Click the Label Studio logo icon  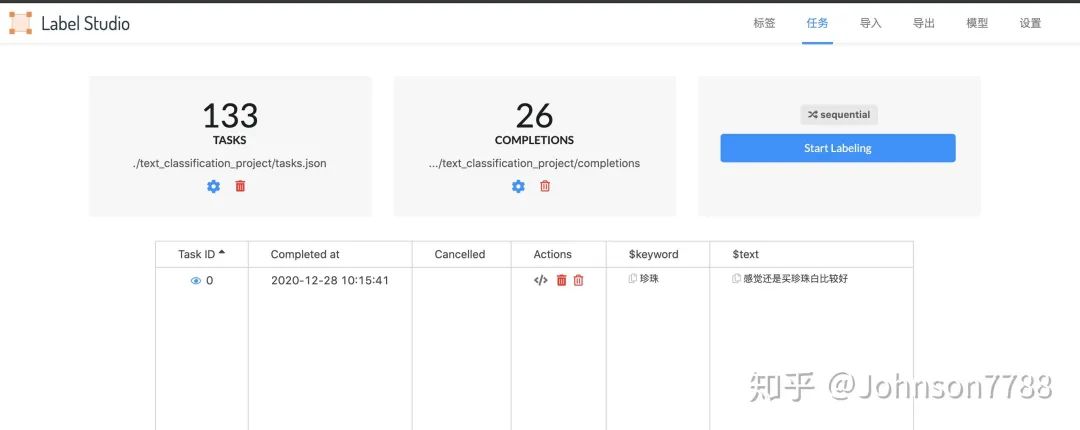20,23
